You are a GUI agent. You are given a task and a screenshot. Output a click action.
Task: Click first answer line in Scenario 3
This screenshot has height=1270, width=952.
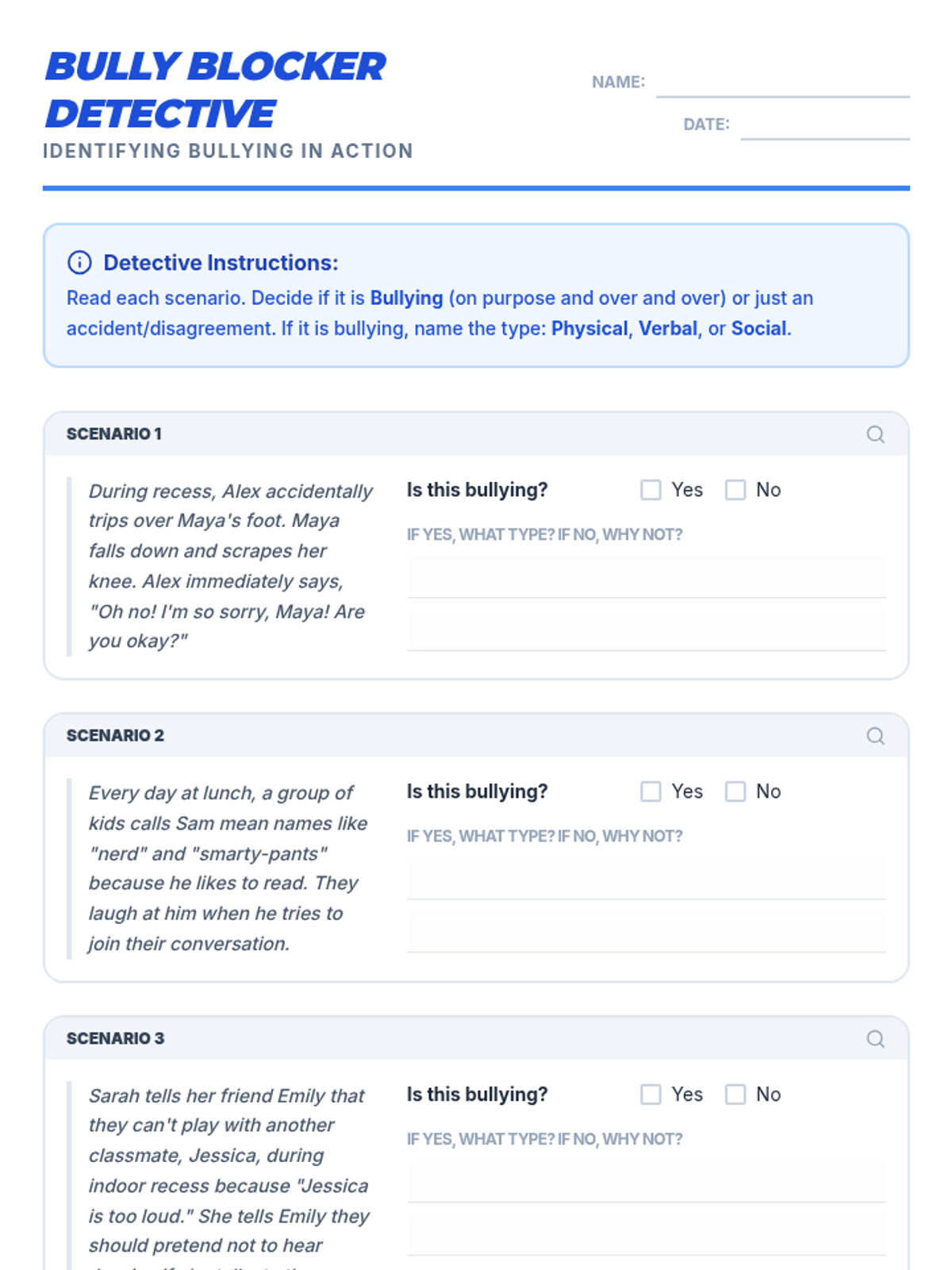coord(647,1183)
